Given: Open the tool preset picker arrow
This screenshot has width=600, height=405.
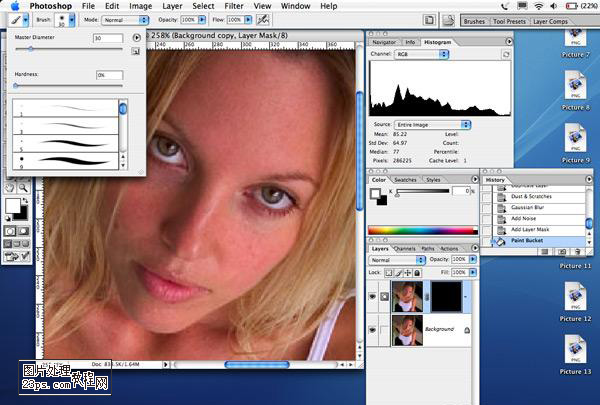Looking at the screenshot, I should tap(26, 20).
